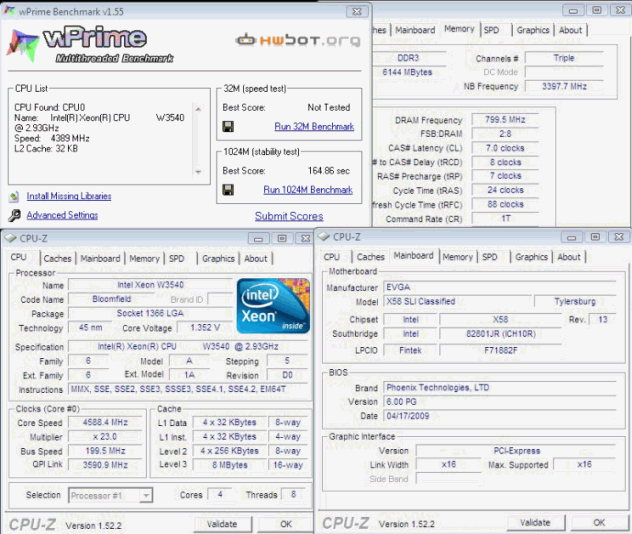This screenshot has height=534, width=632.
Task: Select Caches tab in right Mainboard CPU-Z window
Action: coord(370,257)
